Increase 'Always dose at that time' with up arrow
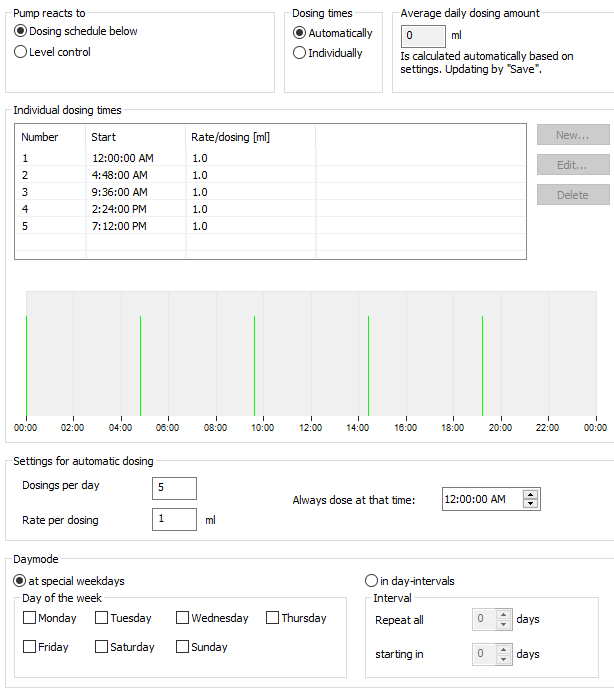Viewport: 614px width, 689px height. point(530,494)
